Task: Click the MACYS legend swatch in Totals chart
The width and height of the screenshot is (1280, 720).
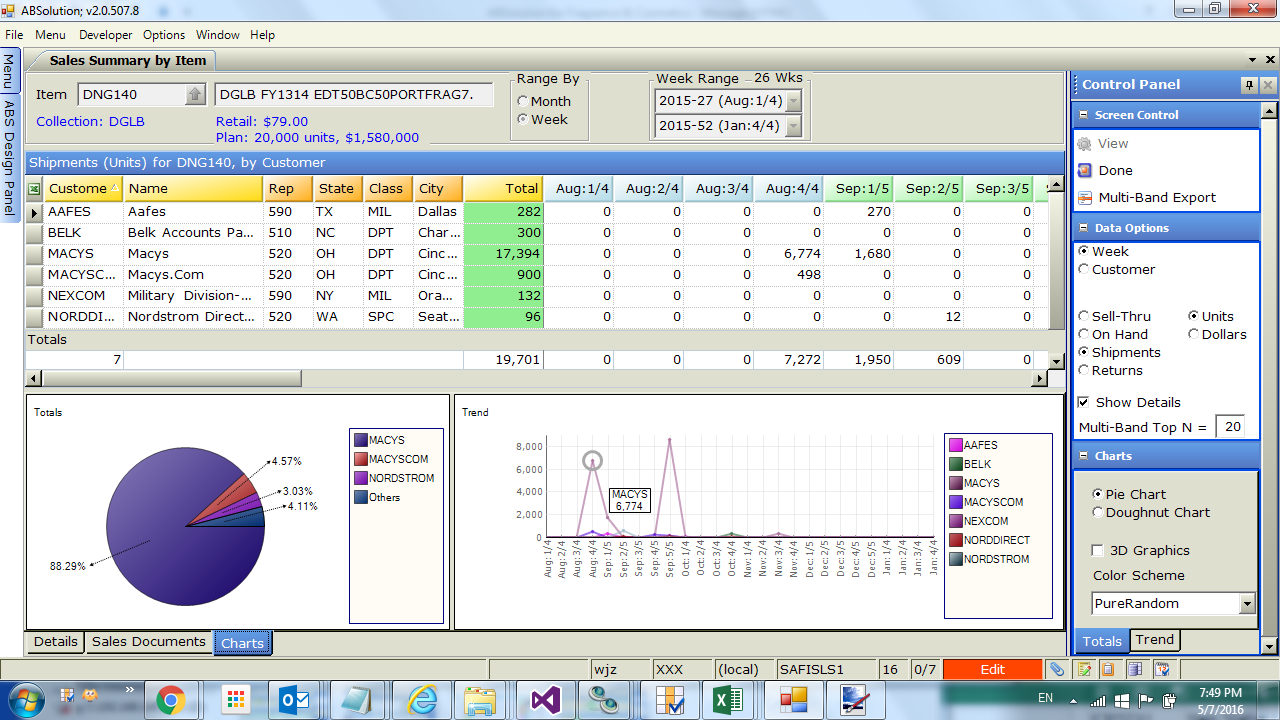Action: coord(360,440)
